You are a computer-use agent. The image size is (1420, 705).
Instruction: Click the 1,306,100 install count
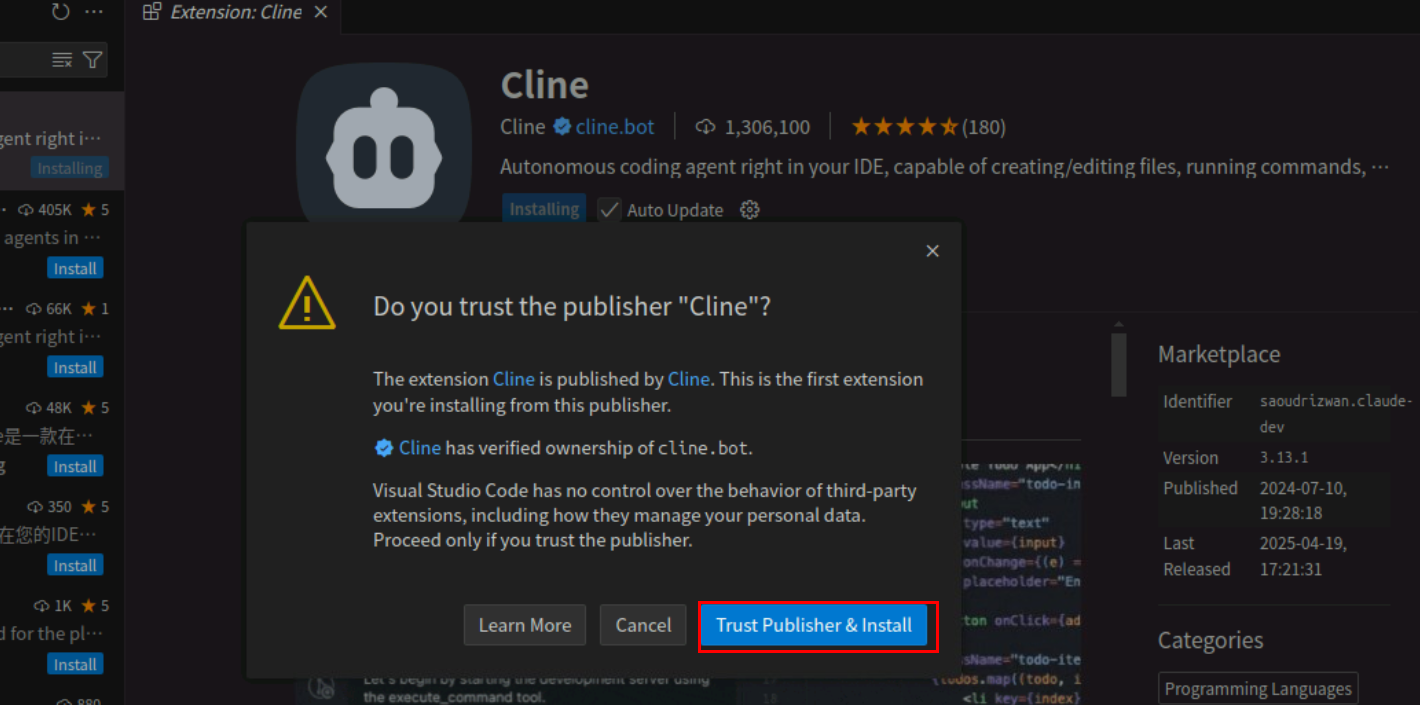click(767, 127)
